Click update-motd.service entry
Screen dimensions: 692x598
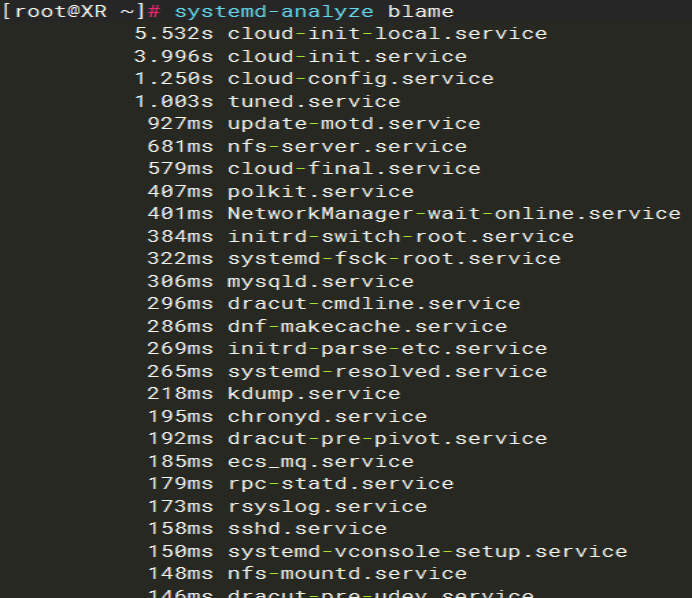[x=354, y=124]
